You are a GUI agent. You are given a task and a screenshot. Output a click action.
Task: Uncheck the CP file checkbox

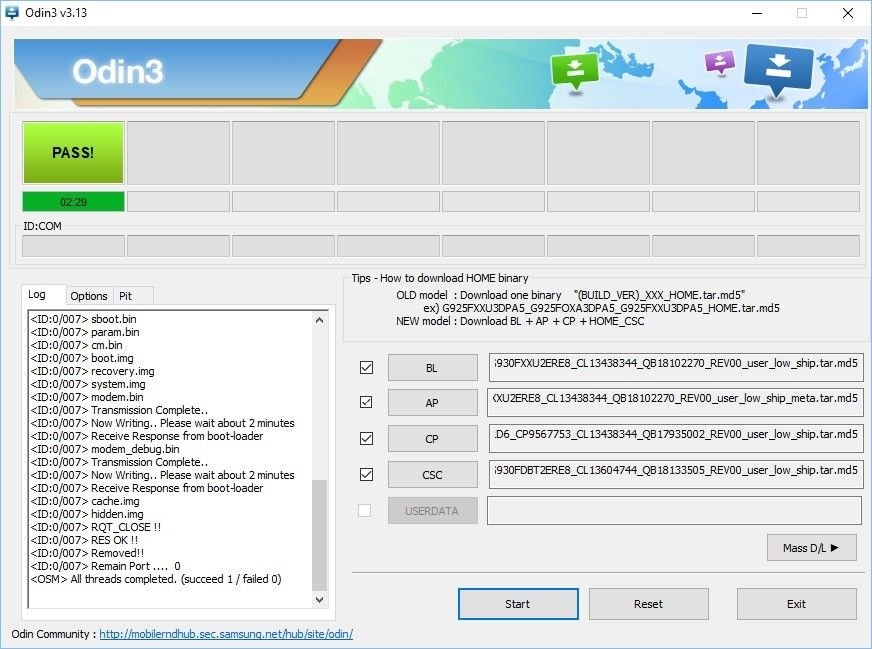366,438
